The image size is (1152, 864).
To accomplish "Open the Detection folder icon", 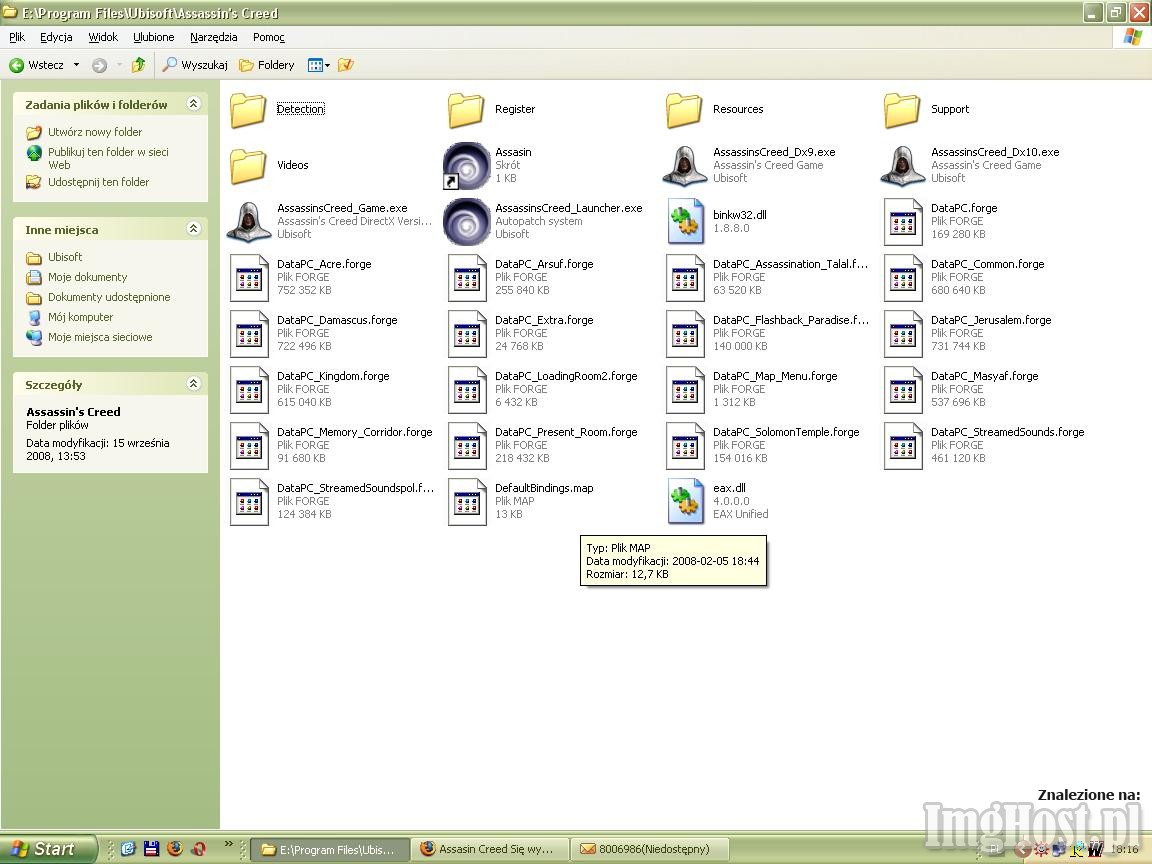I will tap(248, 109).
